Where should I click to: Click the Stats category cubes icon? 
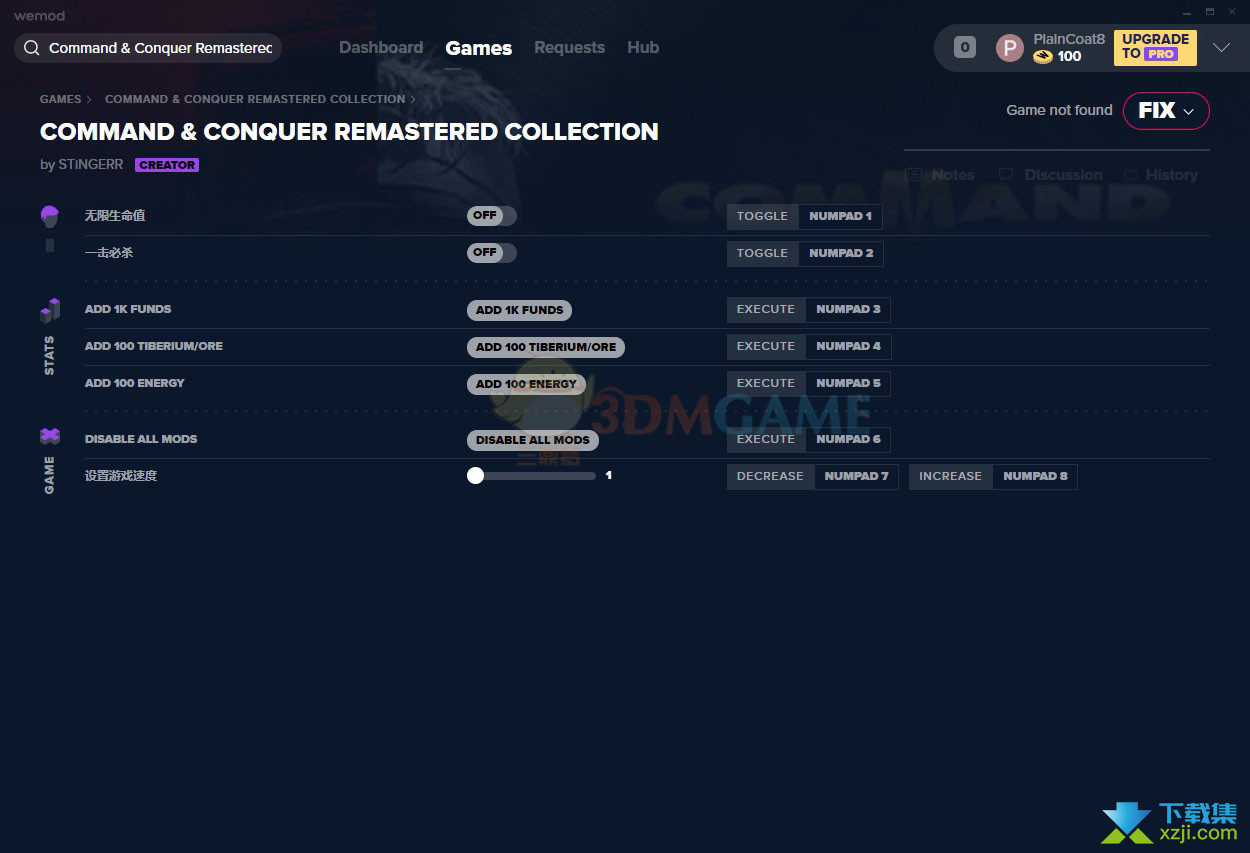pos(50,310)
